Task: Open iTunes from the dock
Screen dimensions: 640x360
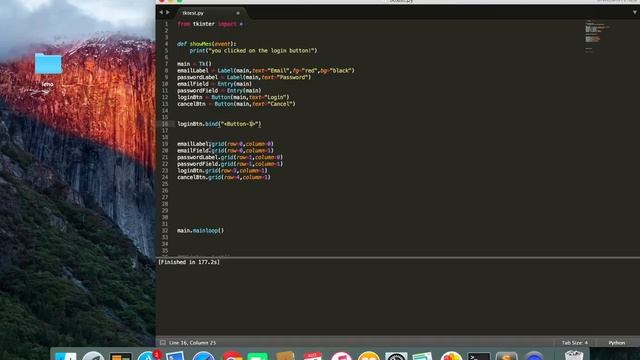Action: click(x=341, y=356)
